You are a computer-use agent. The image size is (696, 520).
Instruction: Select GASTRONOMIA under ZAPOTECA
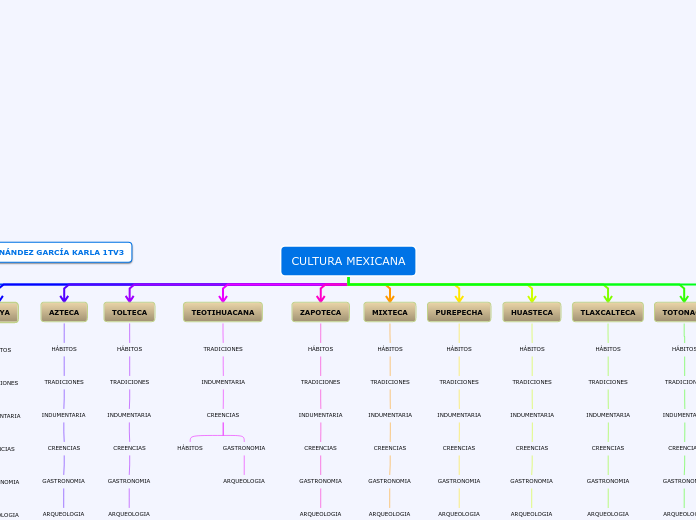click(320, 481)
